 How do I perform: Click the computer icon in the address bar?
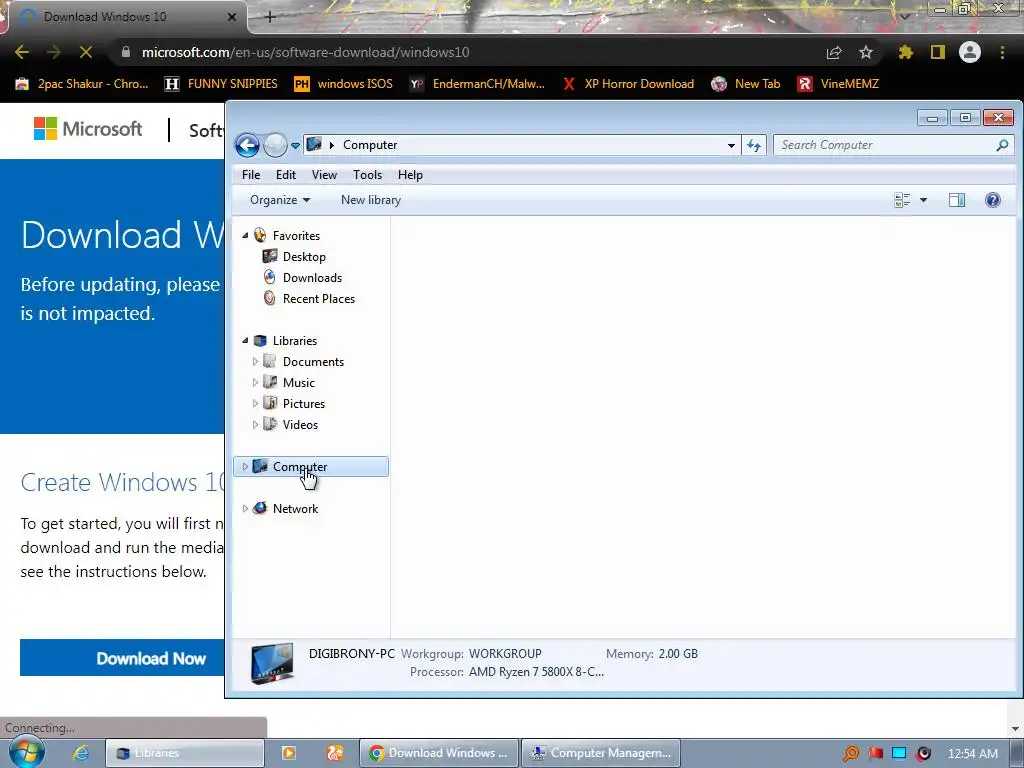pyautogui.click(x=314, y=144)
